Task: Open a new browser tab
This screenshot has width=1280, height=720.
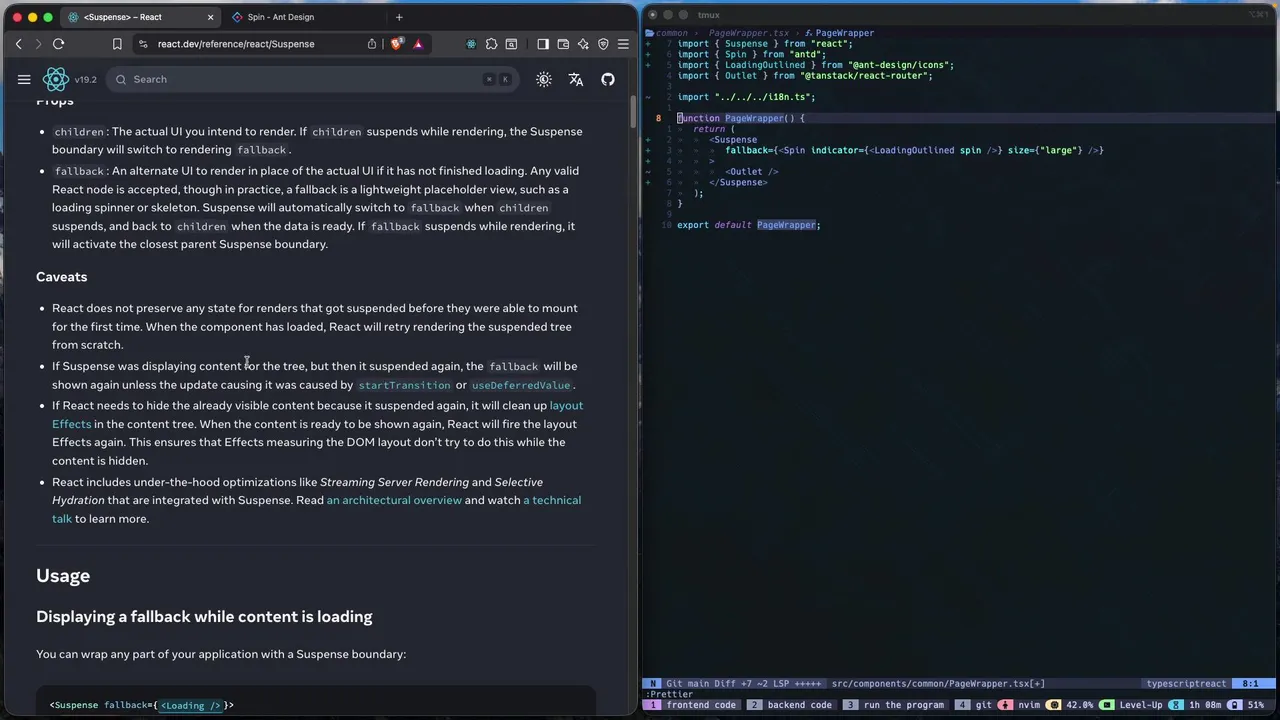Action: (x=399, y=17)
